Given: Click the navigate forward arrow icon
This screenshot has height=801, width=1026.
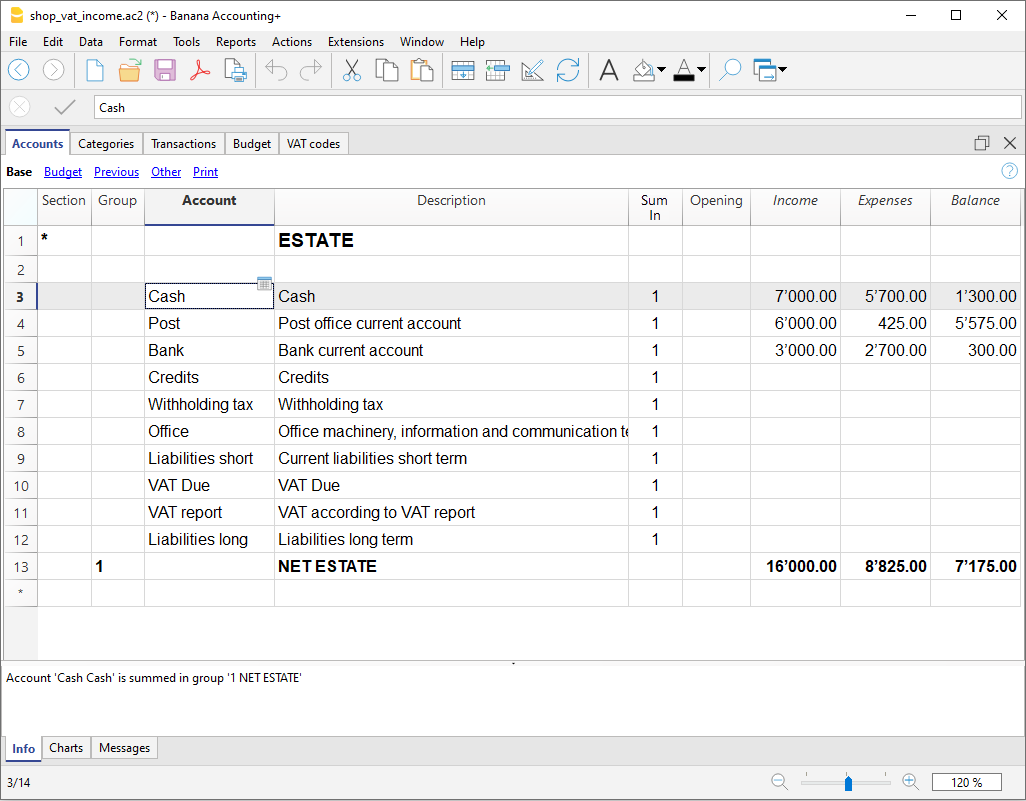Looking at the screenshot, I should 53,69.
